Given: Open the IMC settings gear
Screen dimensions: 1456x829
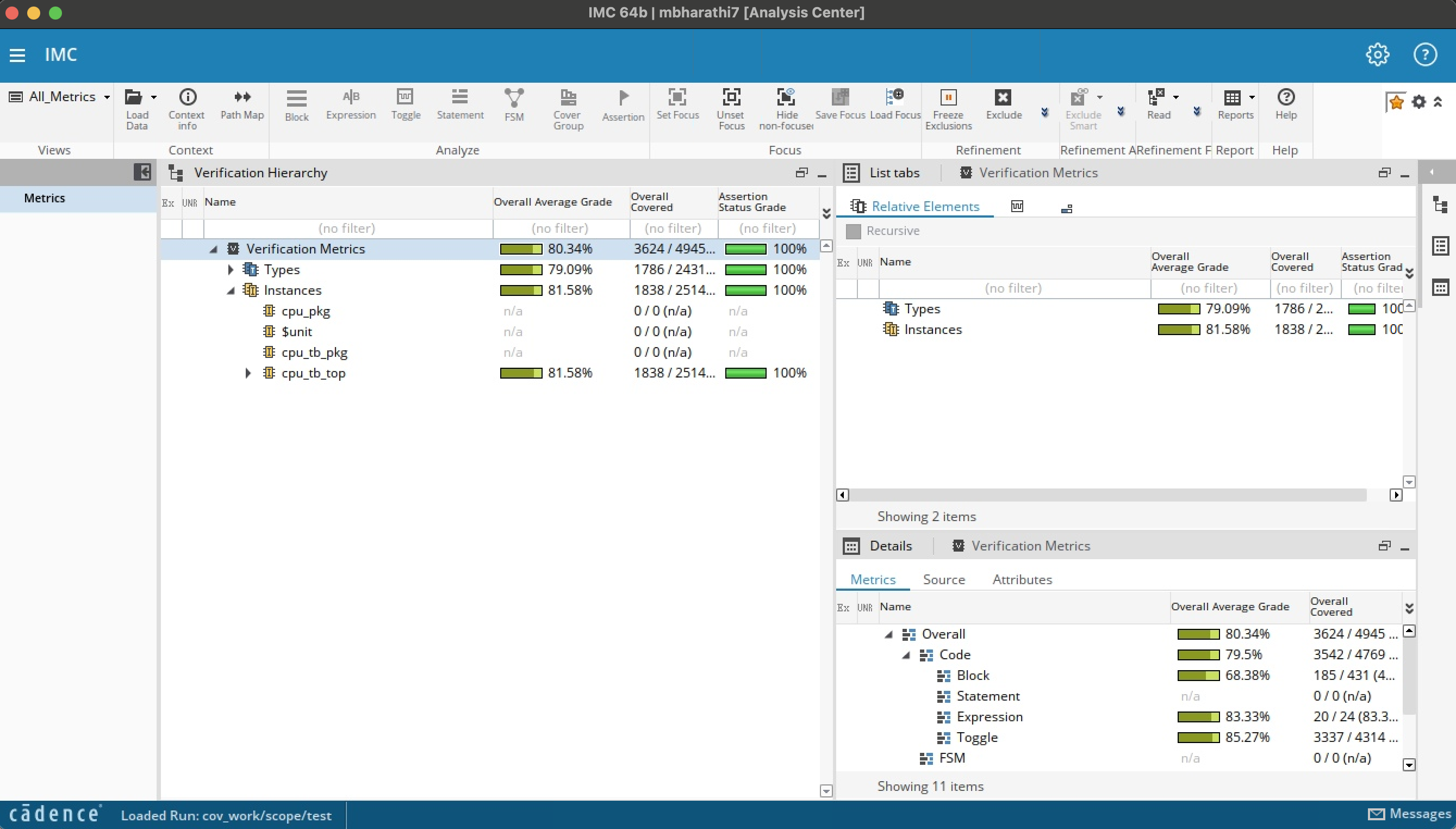Looking at the screenshot, I should (1378, 54).
